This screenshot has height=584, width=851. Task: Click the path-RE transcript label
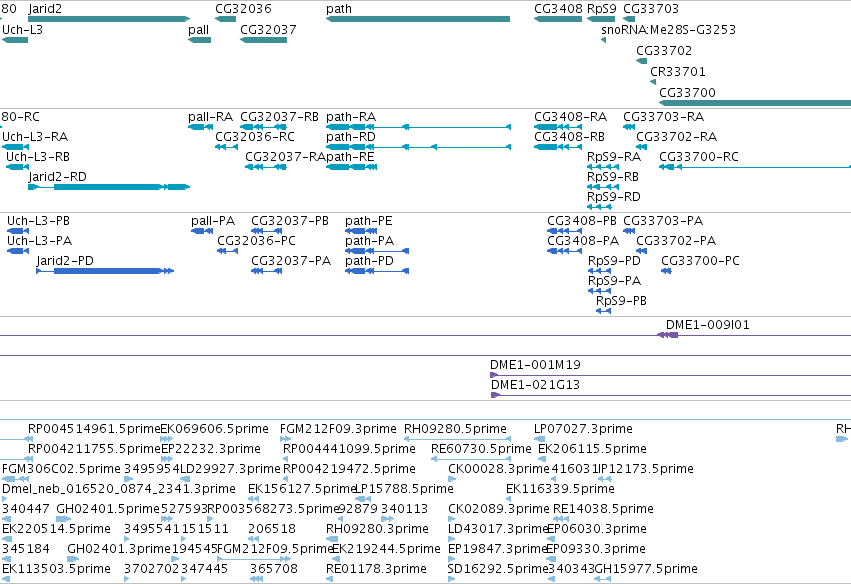[x=350, y=157]
